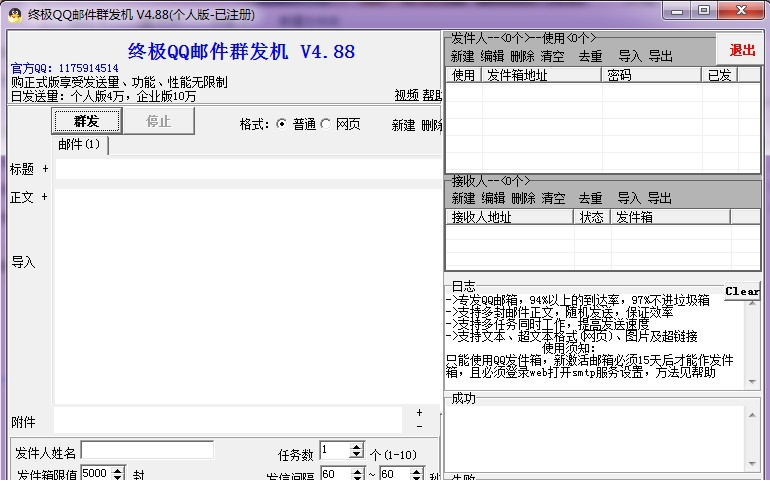The height and width of the screenshot is (499, 770).
Task: Select the 网页 format radio button
Action: point(326,124)
